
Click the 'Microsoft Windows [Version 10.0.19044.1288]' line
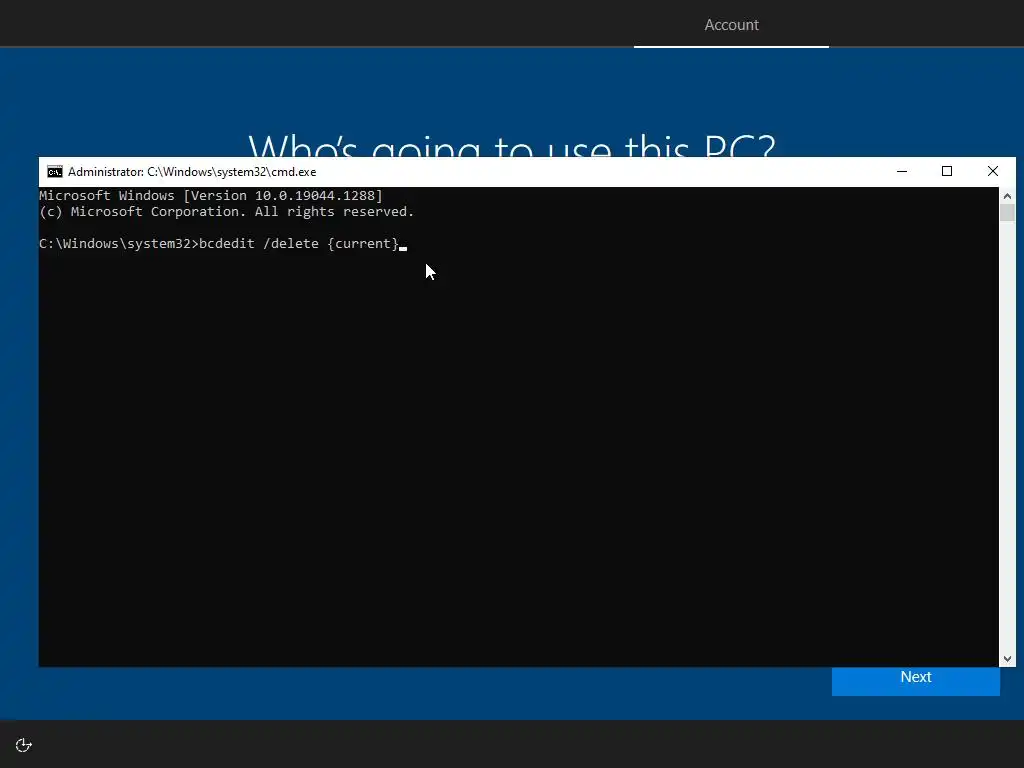coord(211,195)
